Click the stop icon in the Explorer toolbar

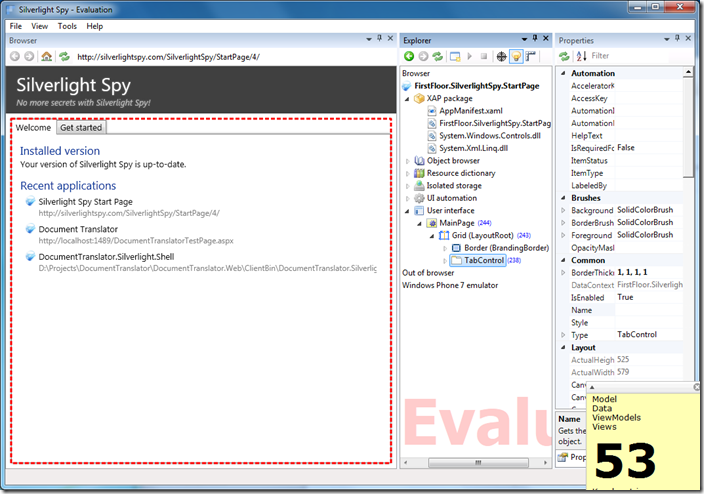tap(484, 56)
